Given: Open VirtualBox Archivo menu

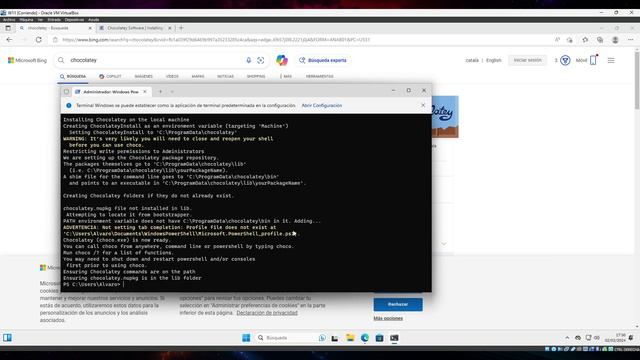Looking at the screenshot, I should pyautogui.click(x=9, y=20).
